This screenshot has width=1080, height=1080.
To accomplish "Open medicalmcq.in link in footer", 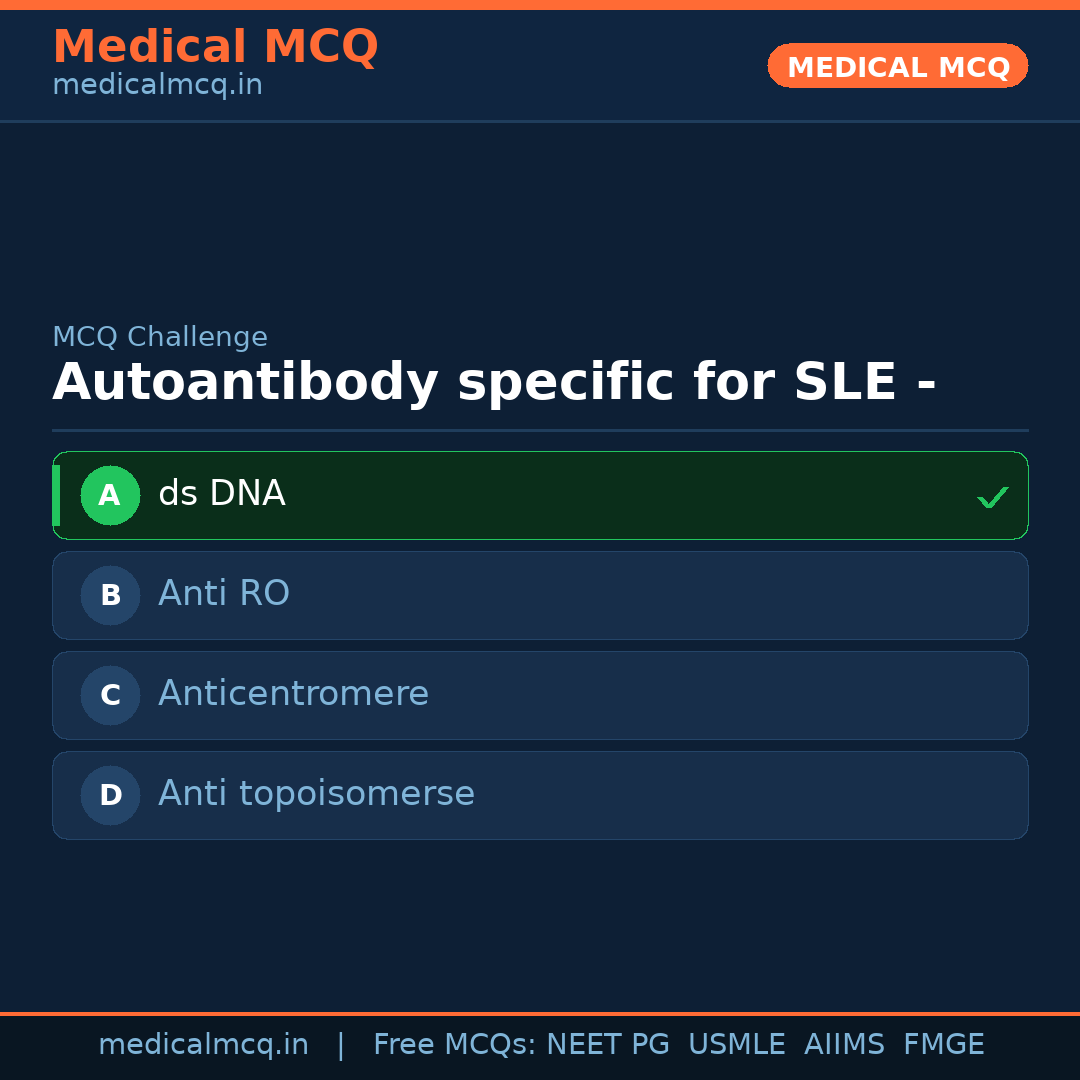I will 203,1045.
